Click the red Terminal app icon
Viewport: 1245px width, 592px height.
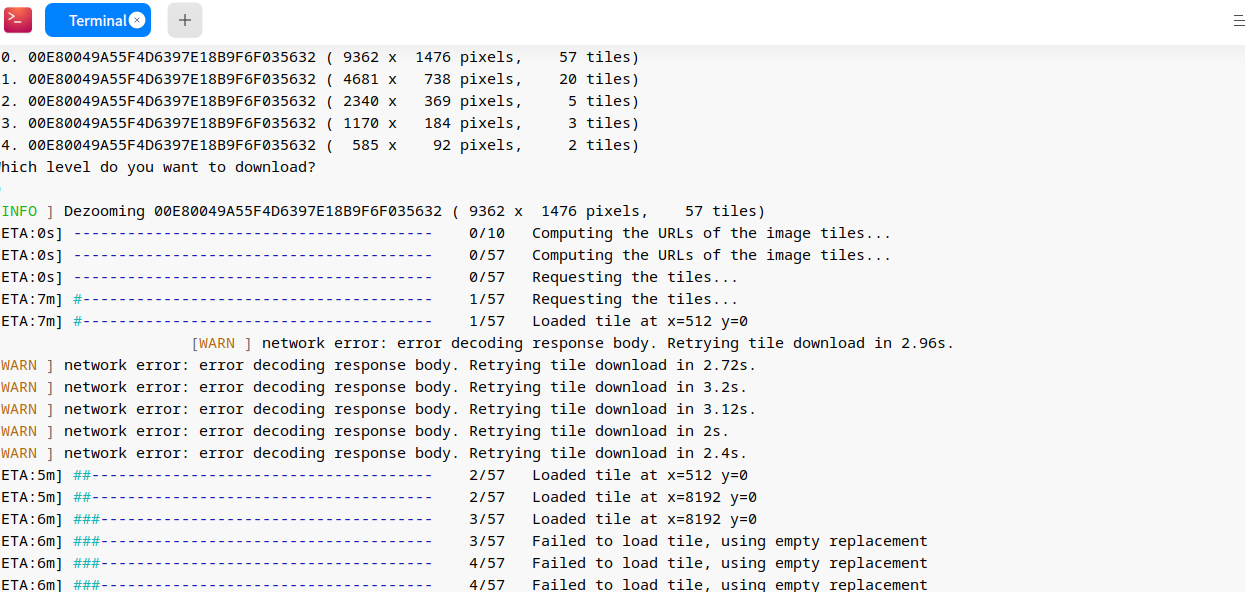click(18, 19)
